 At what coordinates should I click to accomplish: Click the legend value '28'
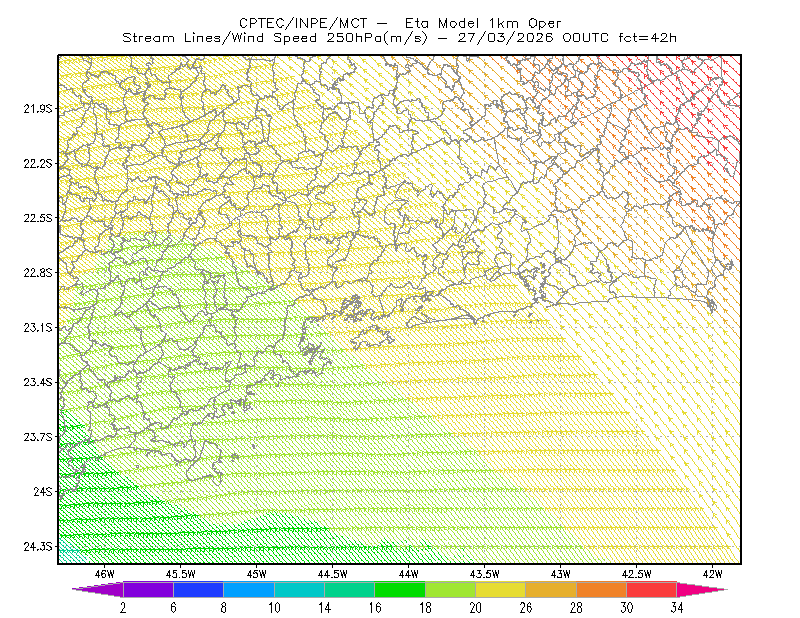tap(576, 608)
